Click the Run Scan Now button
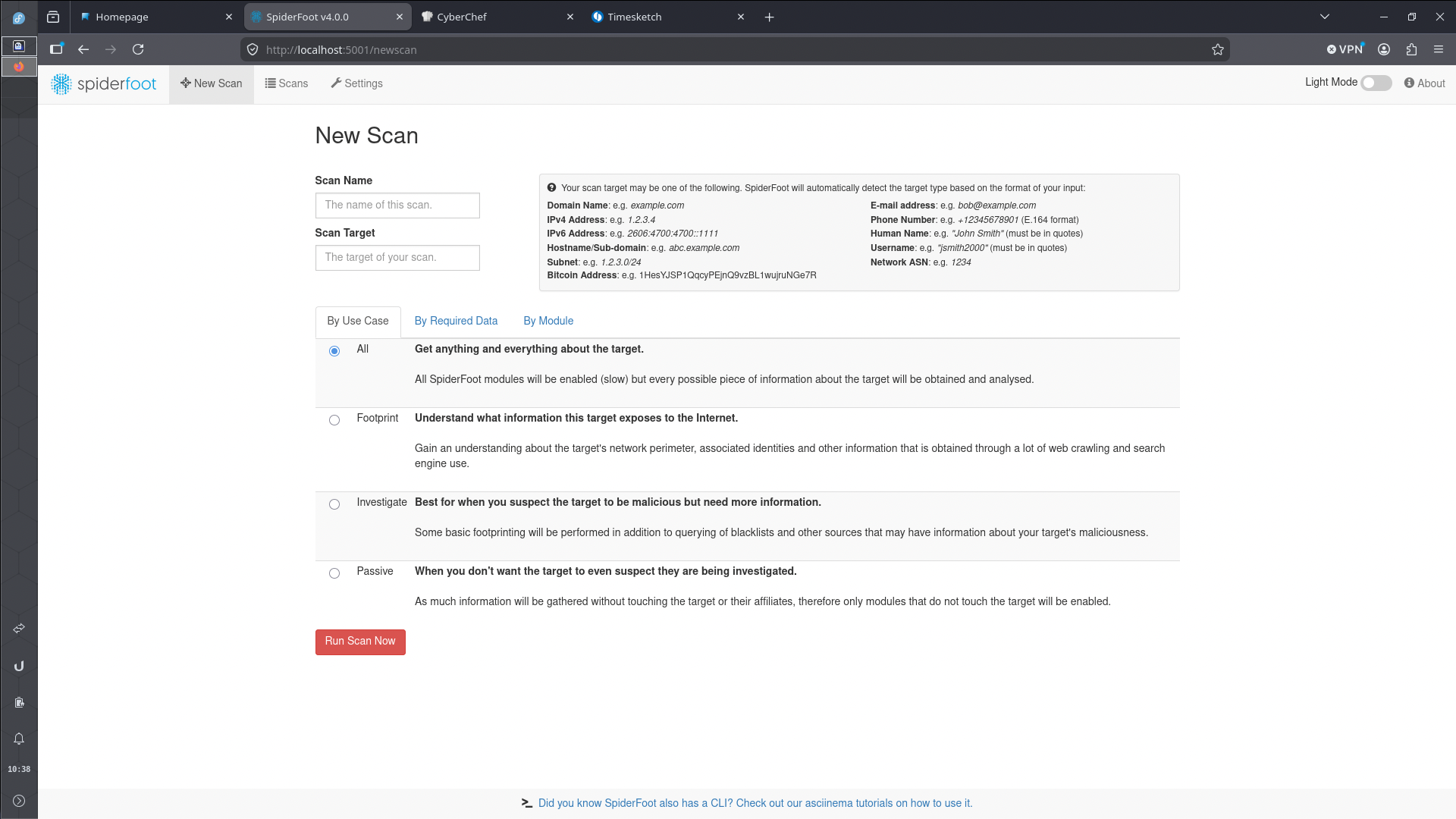The height and width of the screenshot is (819, 1456). tap(360, 642)
